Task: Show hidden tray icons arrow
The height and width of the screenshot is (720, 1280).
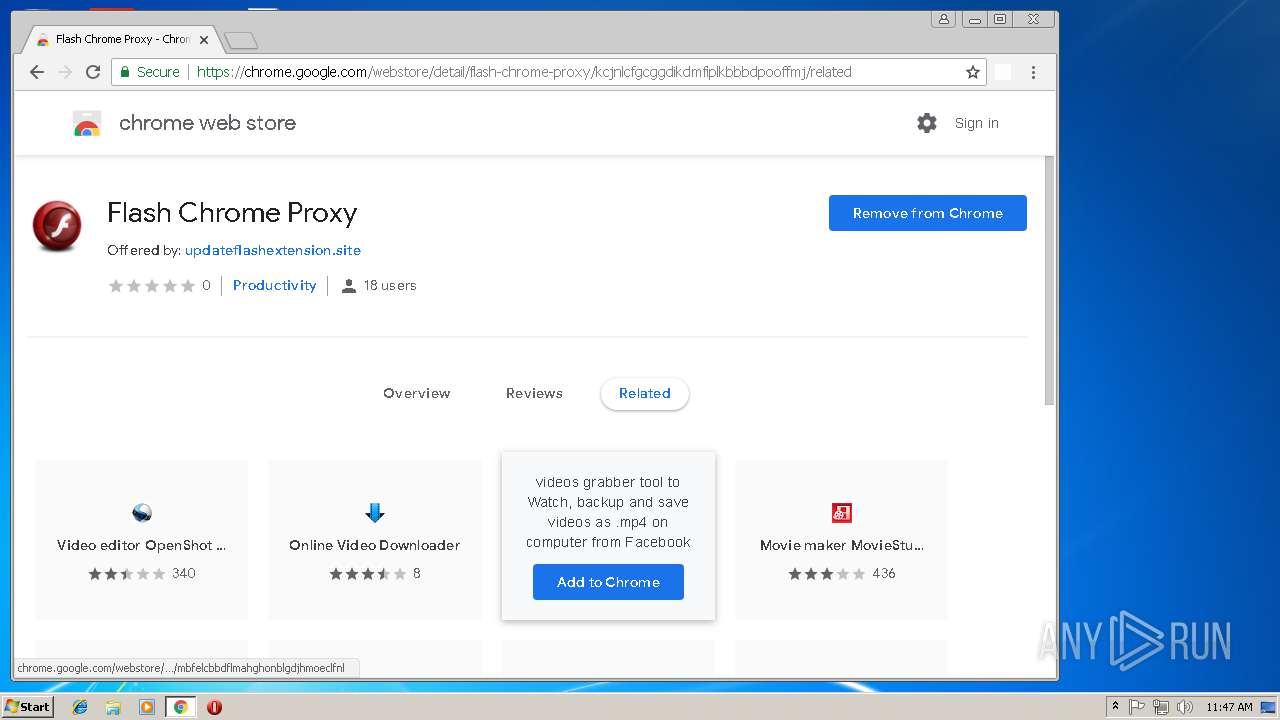Action: 1115,707
